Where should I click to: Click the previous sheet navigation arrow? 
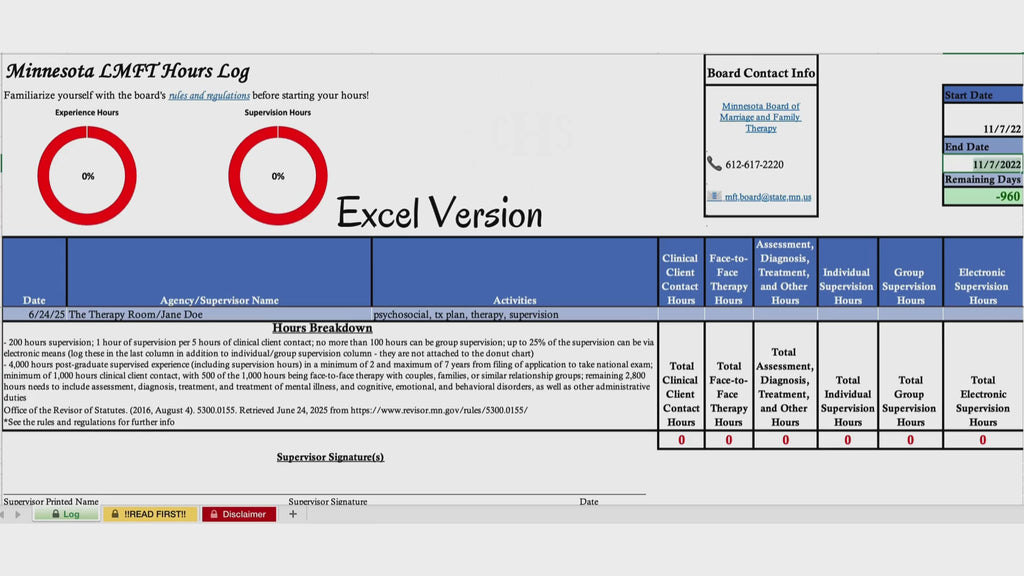pos(3,515)
